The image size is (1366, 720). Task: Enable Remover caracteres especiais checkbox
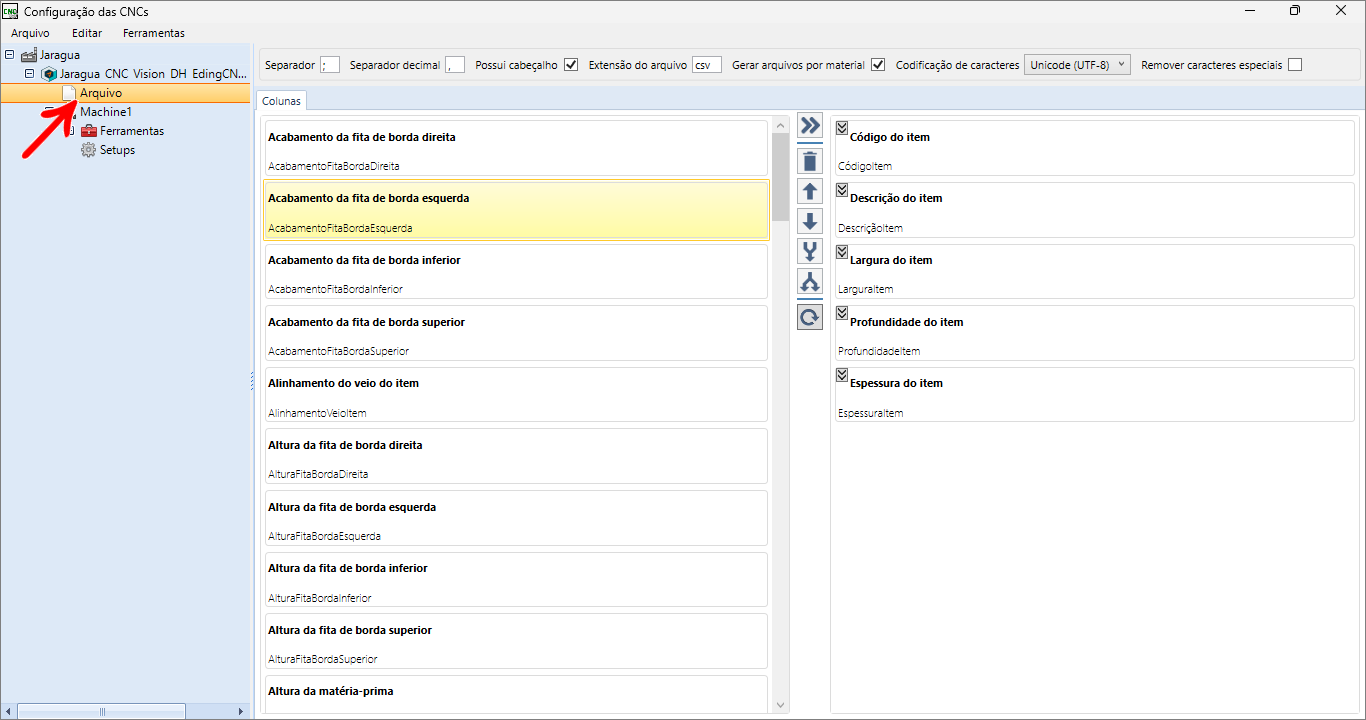pyautogui.click(x=1295, y=65)
